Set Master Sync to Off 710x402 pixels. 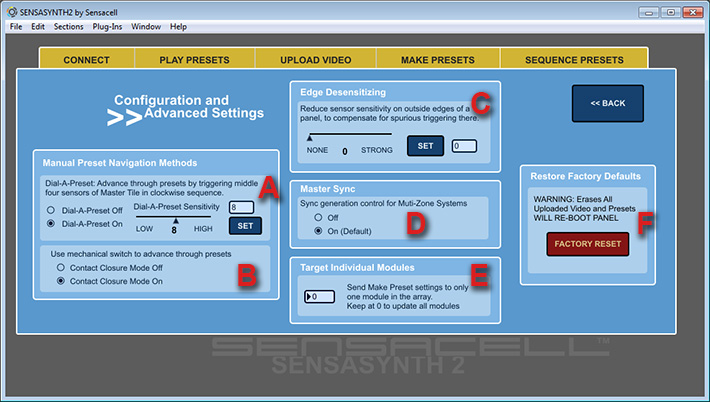click(318, 217)
